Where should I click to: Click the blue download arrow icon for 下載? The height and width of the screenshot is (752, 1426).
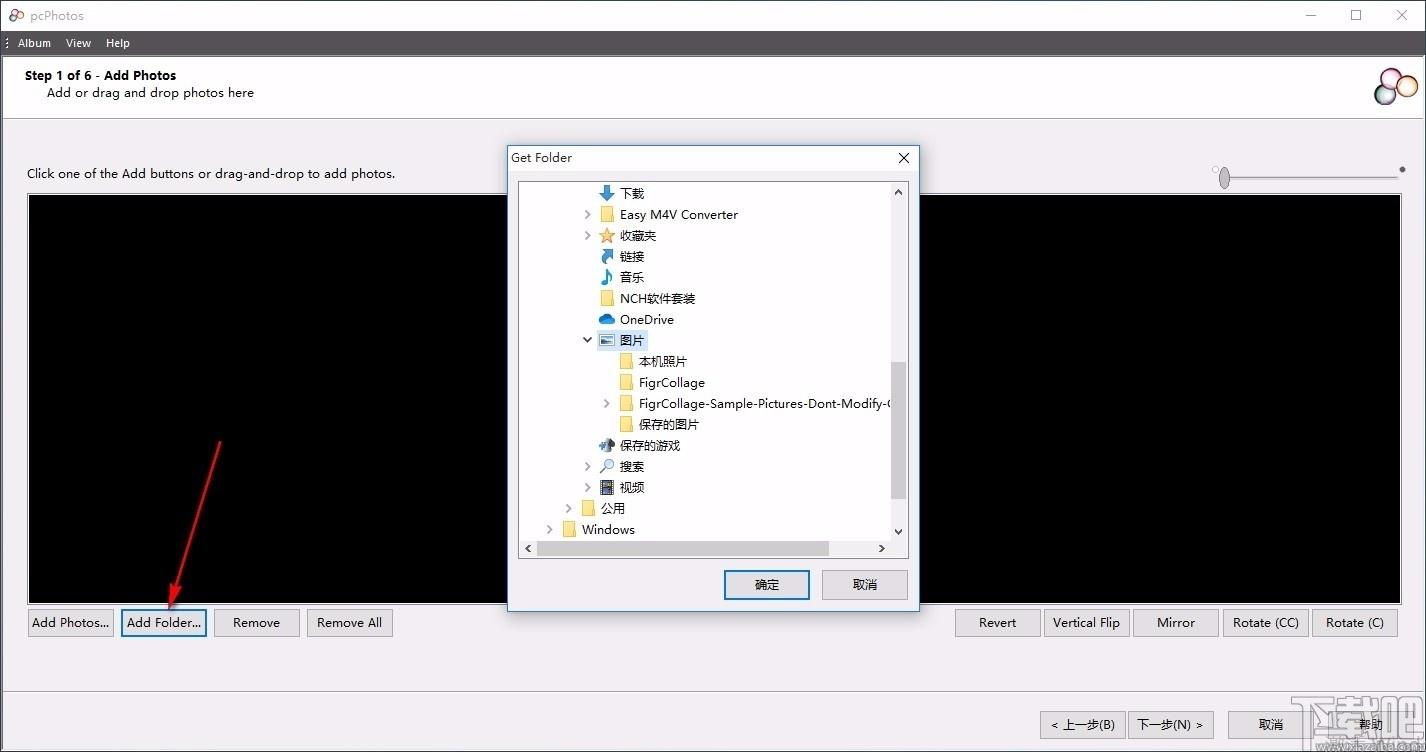606,193
